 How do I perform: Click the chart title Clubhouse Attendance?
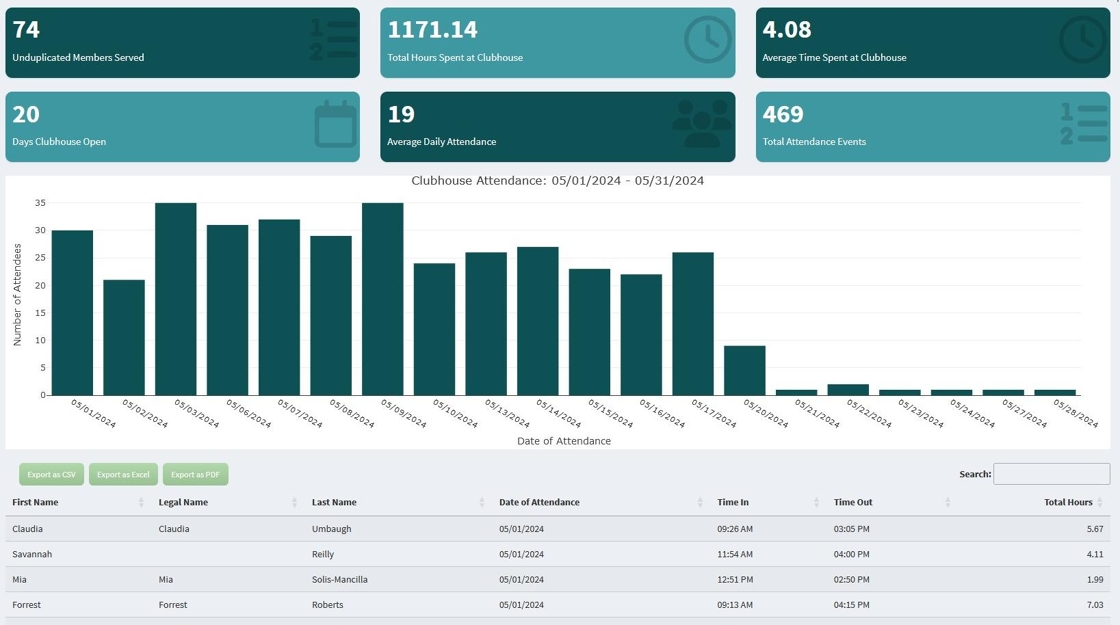557,181
